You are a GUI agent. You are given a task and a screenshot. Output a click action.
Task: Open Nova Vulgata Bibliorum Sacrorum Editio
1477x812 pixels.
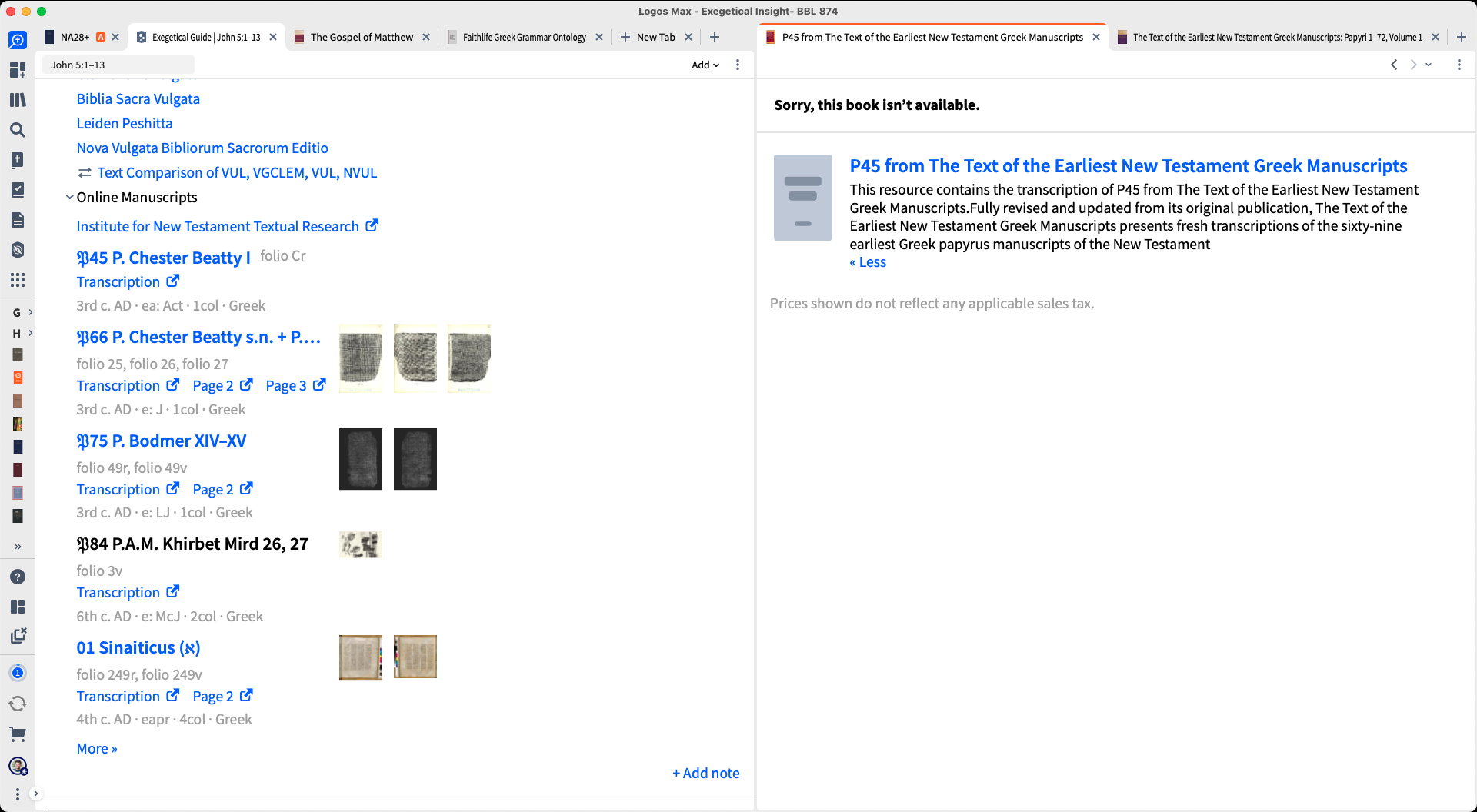tap(202, 148)
